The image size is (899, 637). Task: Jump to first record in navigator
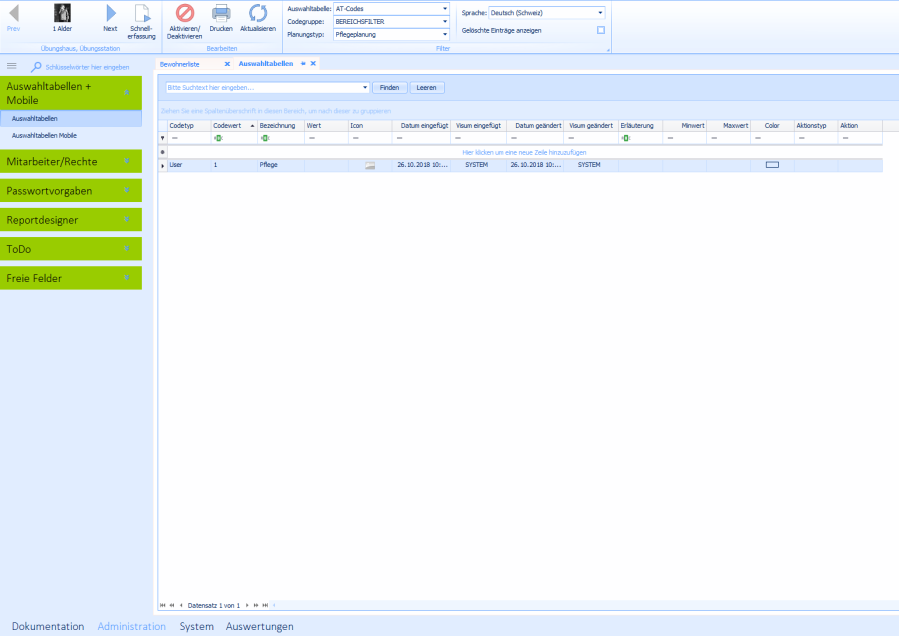[163, 605]
